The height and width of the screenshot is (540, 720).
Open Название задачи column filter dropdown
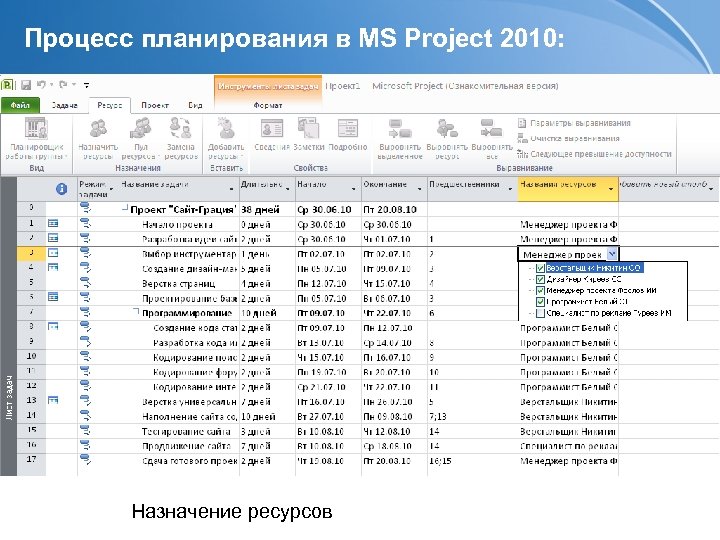point(231,189)
